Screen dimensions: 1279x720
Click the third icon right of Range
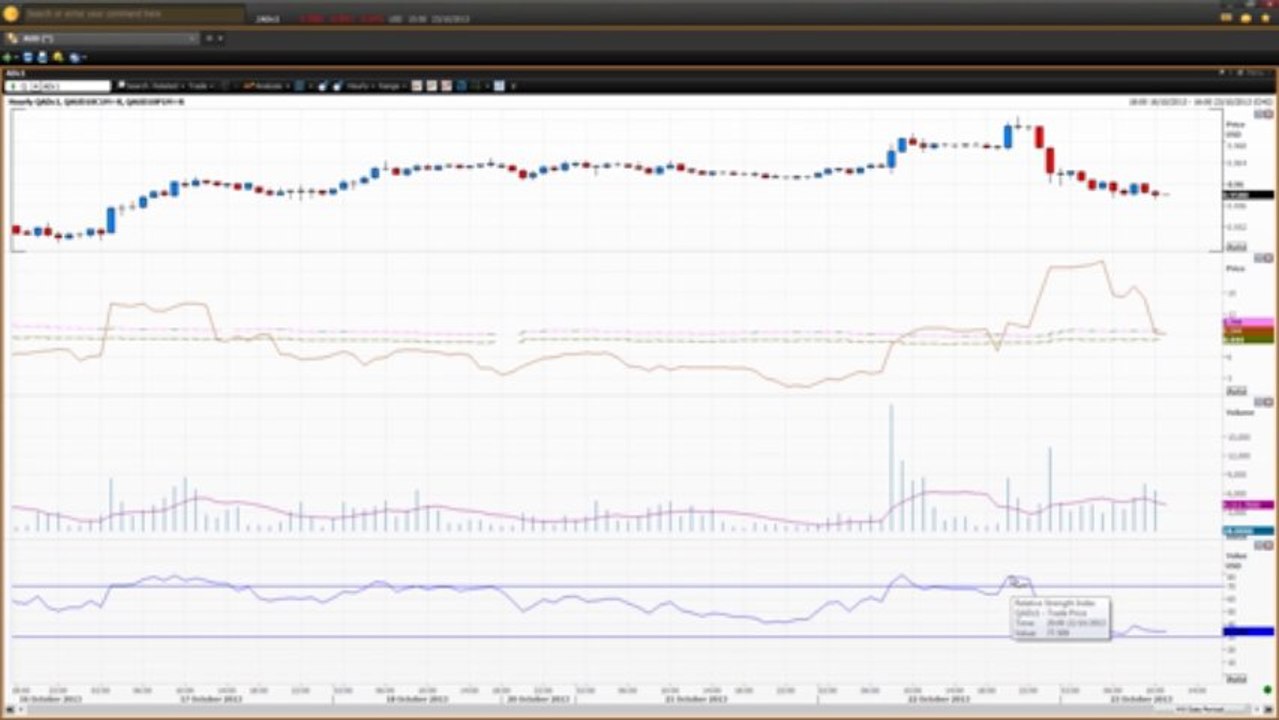446,86
